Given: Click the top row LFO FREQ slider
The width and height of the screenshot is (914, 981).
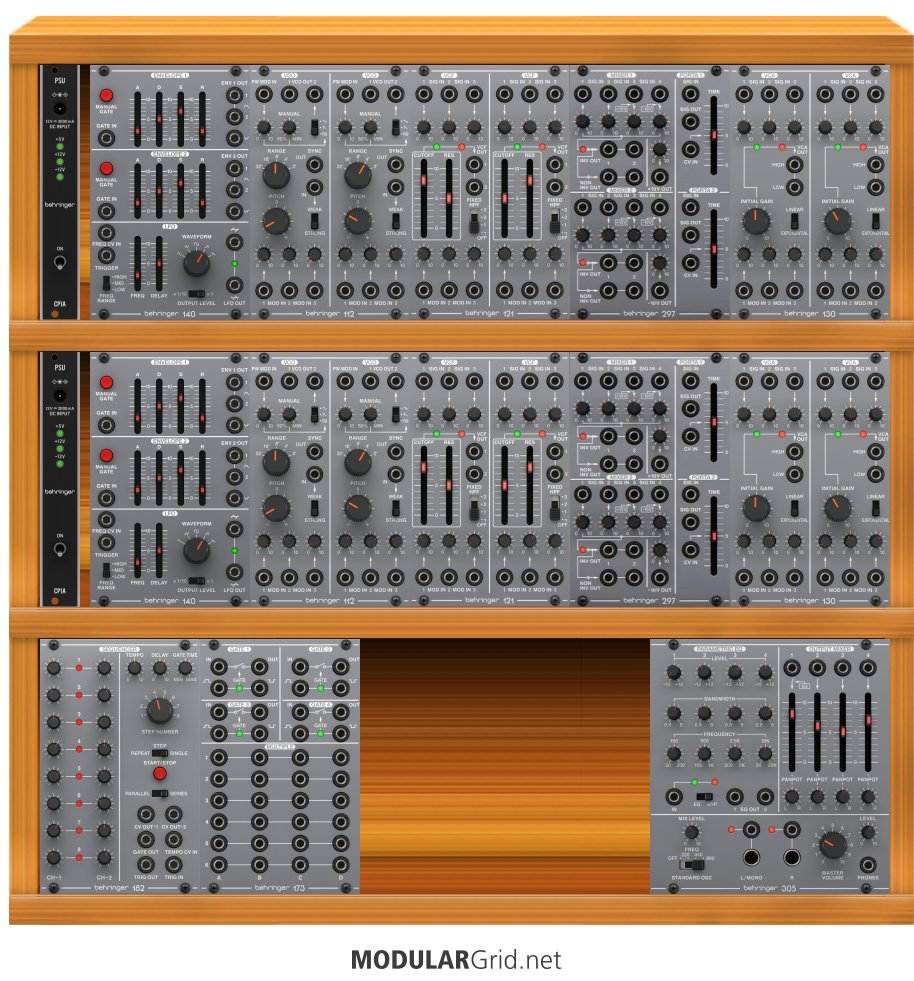Looking at the screenshot, I should click(x=138, y=263).
